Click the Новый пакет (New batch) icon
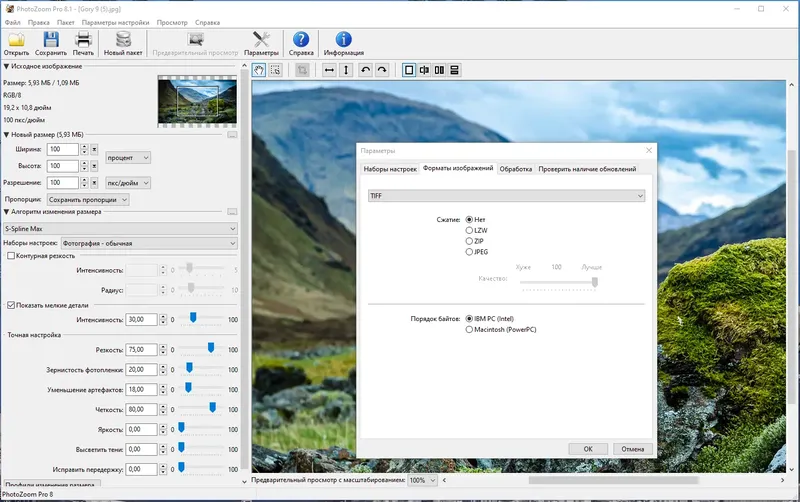The height and width of the screenshot is (502, 800). click(x=124, y=41)
